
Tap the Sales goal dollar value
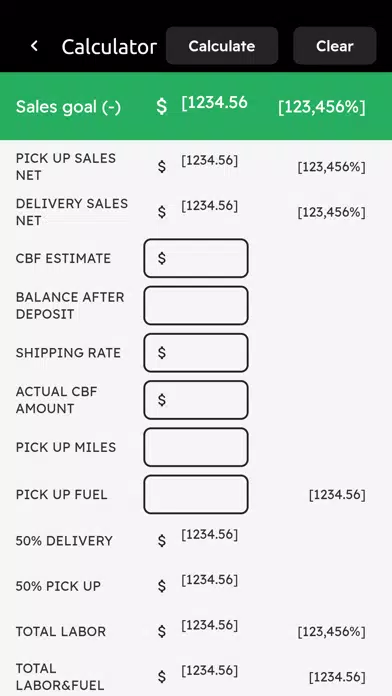(214, 103)
